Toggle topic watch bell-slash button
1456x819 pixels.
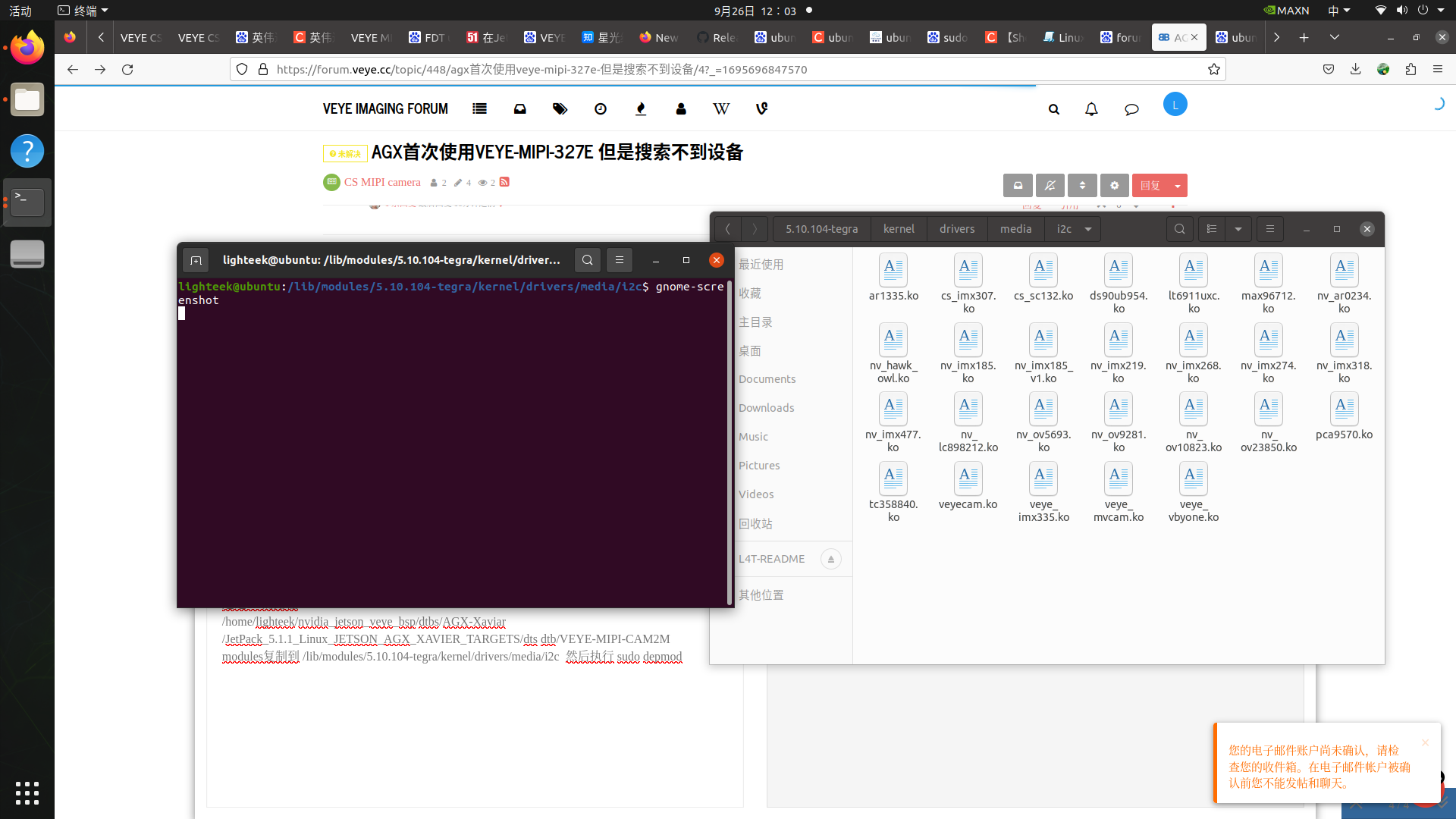(x=1050, y=186)
